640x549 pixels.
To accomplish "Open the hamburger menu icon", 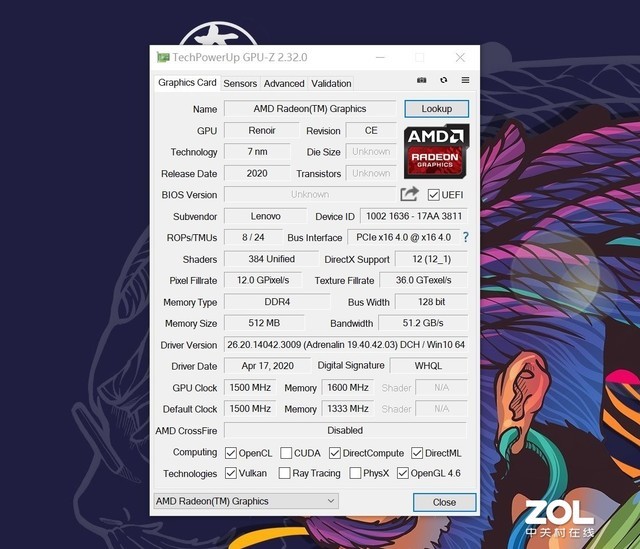I will pyautogui.click(x=465, y=80).
